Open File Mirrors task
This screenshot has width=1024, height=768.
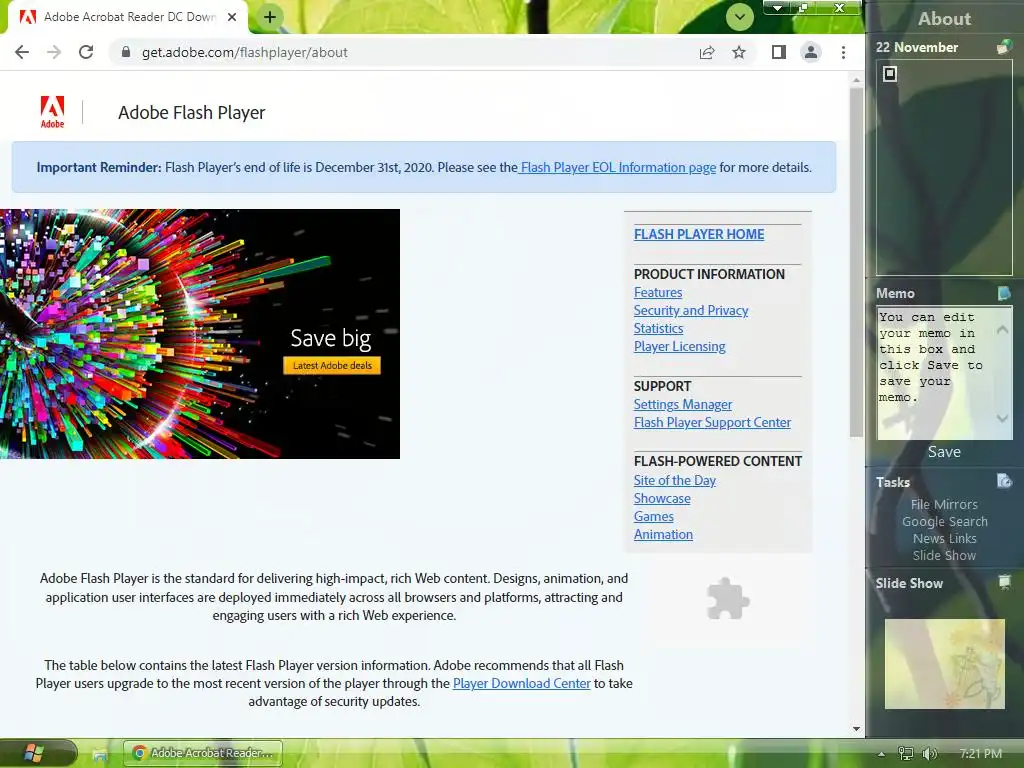pyautogui.click(x=944, y=504)
